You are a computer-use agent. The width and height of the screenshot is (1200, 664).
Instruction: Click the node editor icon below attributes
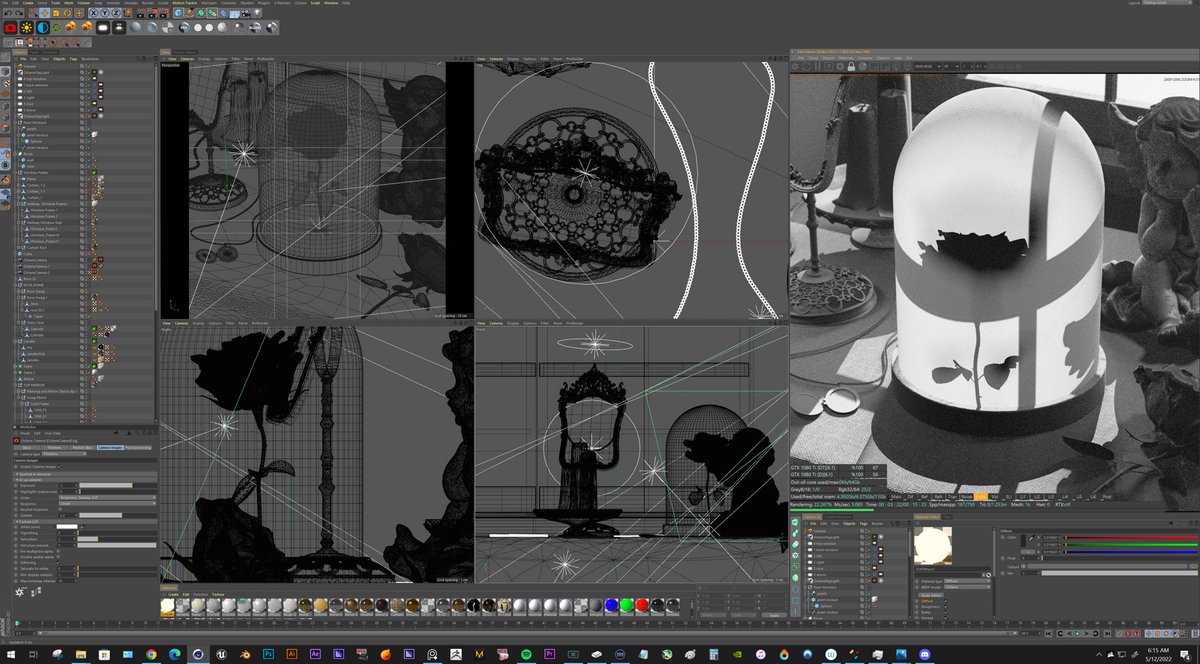click(36, 591)
